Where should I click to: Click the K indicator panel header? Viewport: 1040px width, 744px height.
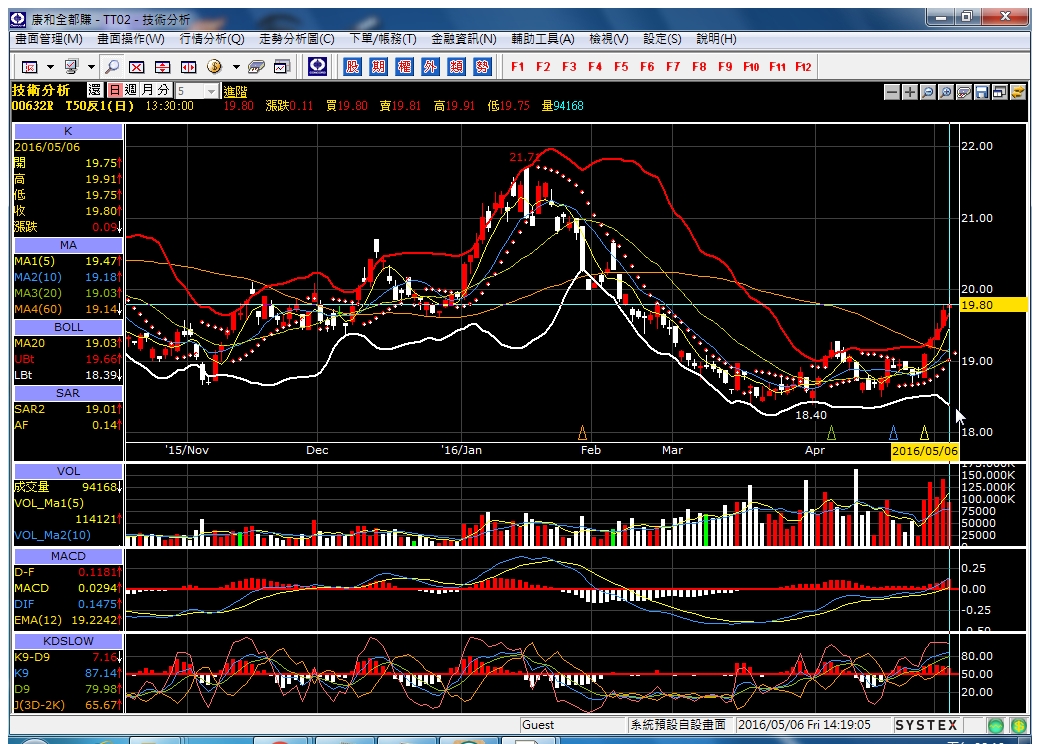pos(68,131)
